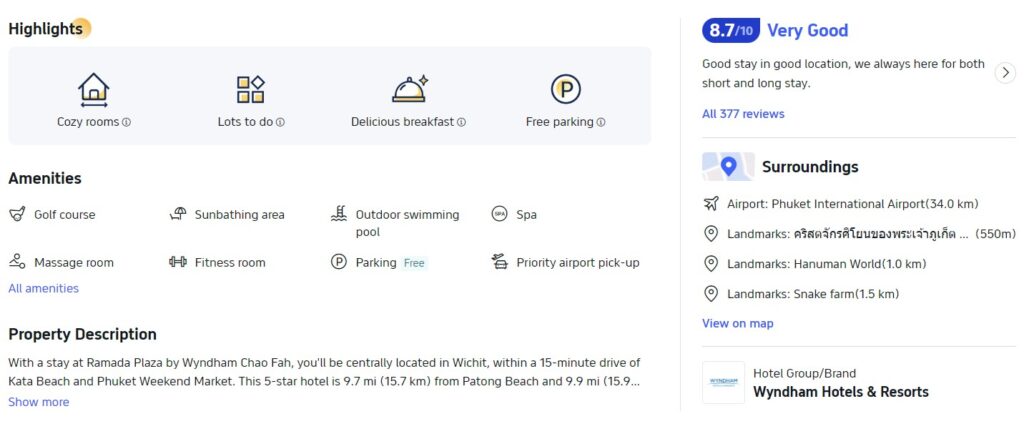Viewport: 1024px width, 424px height.
Task: Expand the review snippet with arrow
Action: click(1005, 73)
